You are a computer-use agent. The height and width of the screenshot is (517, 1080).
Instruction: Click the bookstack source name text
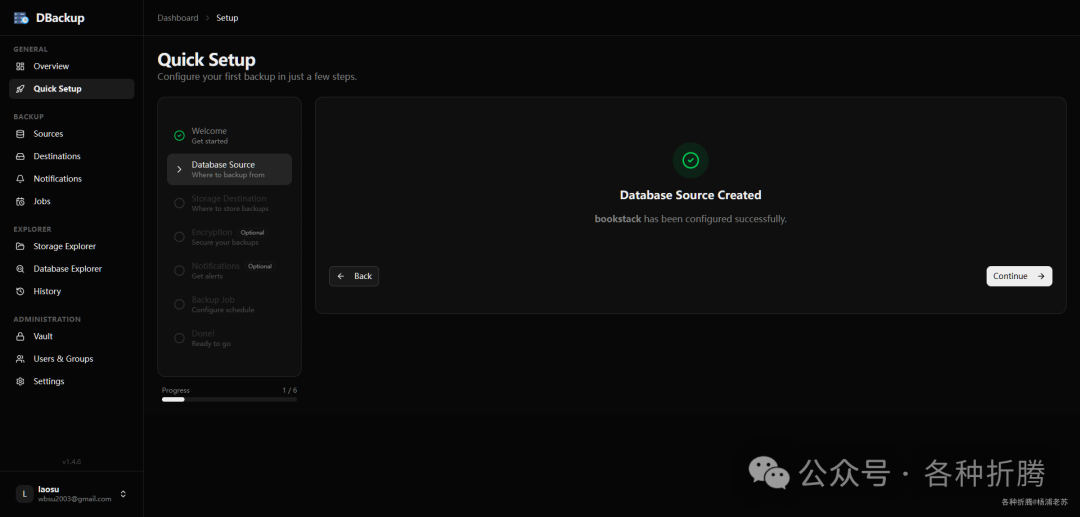618,219
